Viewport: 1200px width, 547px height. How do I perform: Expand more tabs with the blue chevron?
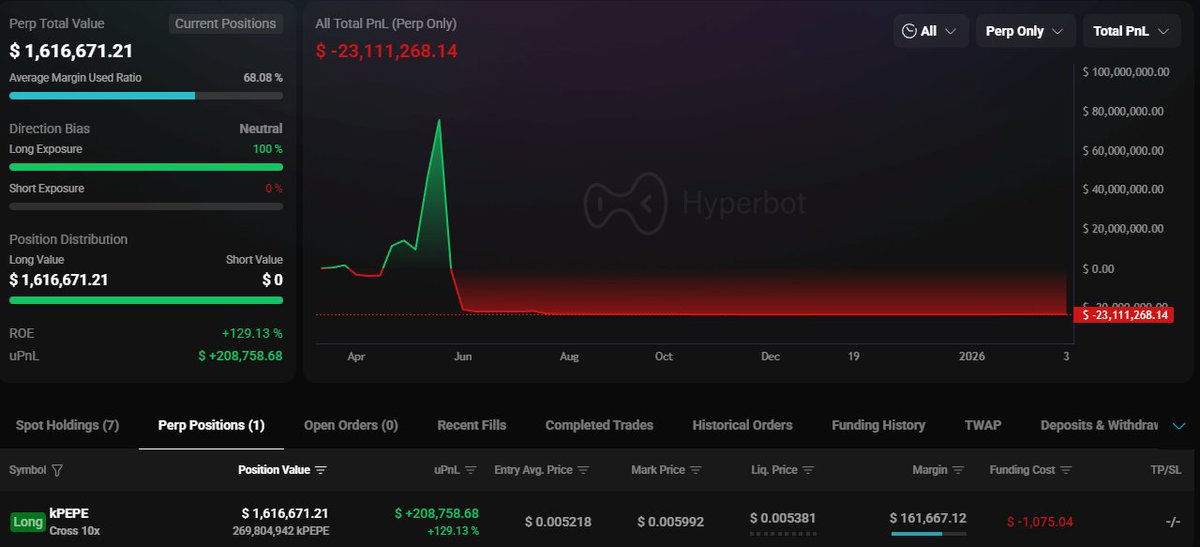pyautogui.click(x=1179, y=426)
